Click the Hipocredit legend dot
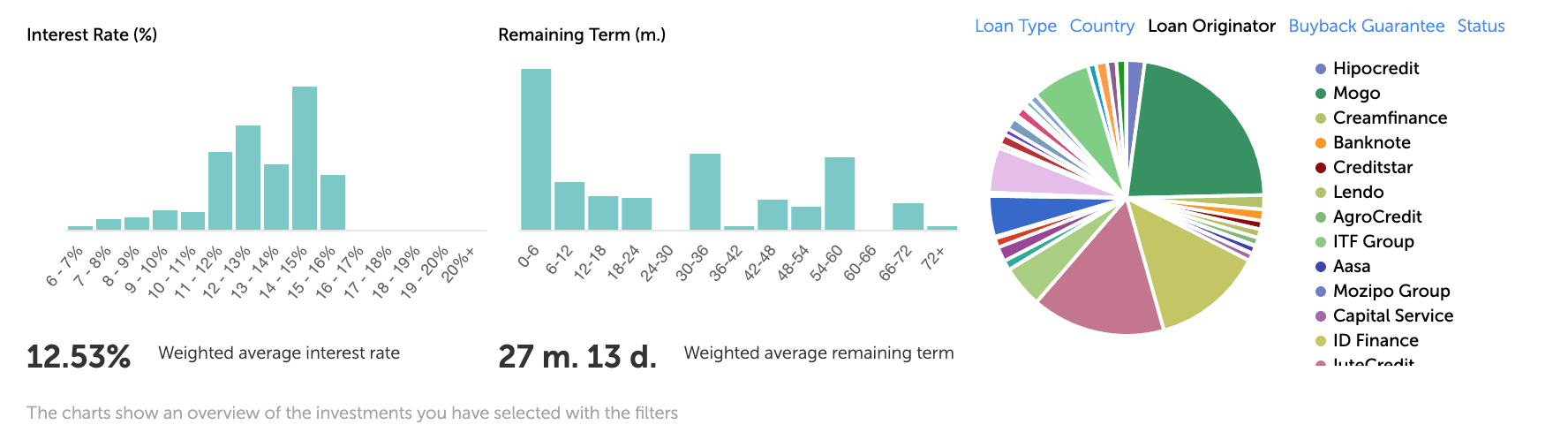The height and width of the screenshot is (440, 1568). click(x=1321, y=69)
